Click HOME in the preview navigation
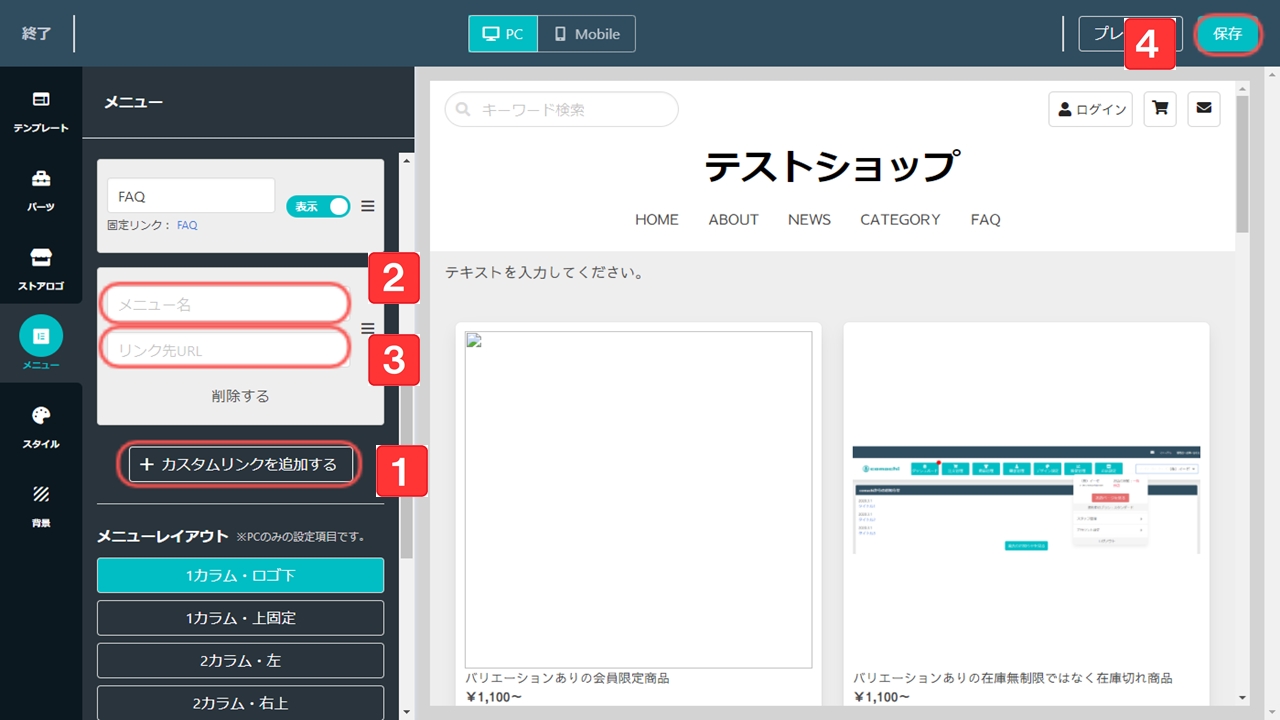The image size is (1280, 720). (657, 220)
